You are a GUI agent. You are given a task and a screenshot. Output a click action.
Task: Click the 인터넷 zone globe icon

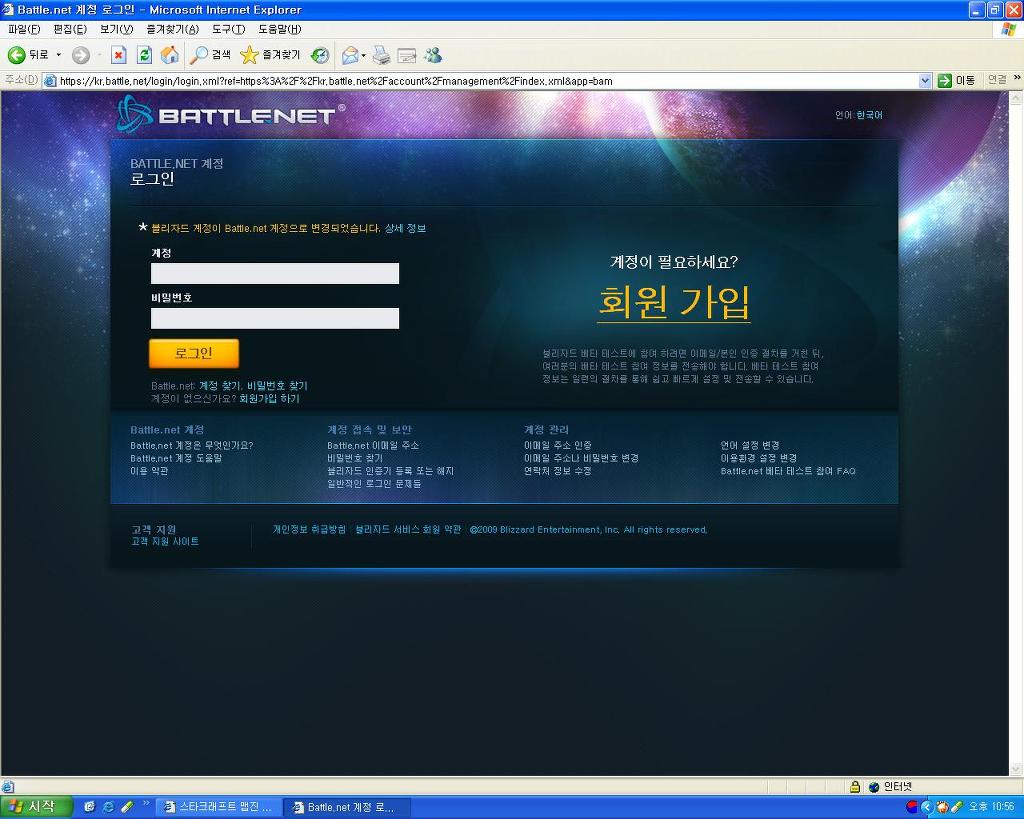[874, 787]
